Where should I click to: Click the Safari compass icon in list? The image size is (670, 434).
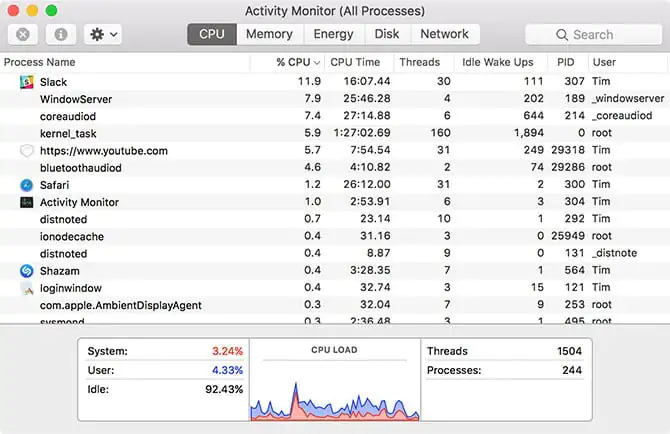[27, 185]
